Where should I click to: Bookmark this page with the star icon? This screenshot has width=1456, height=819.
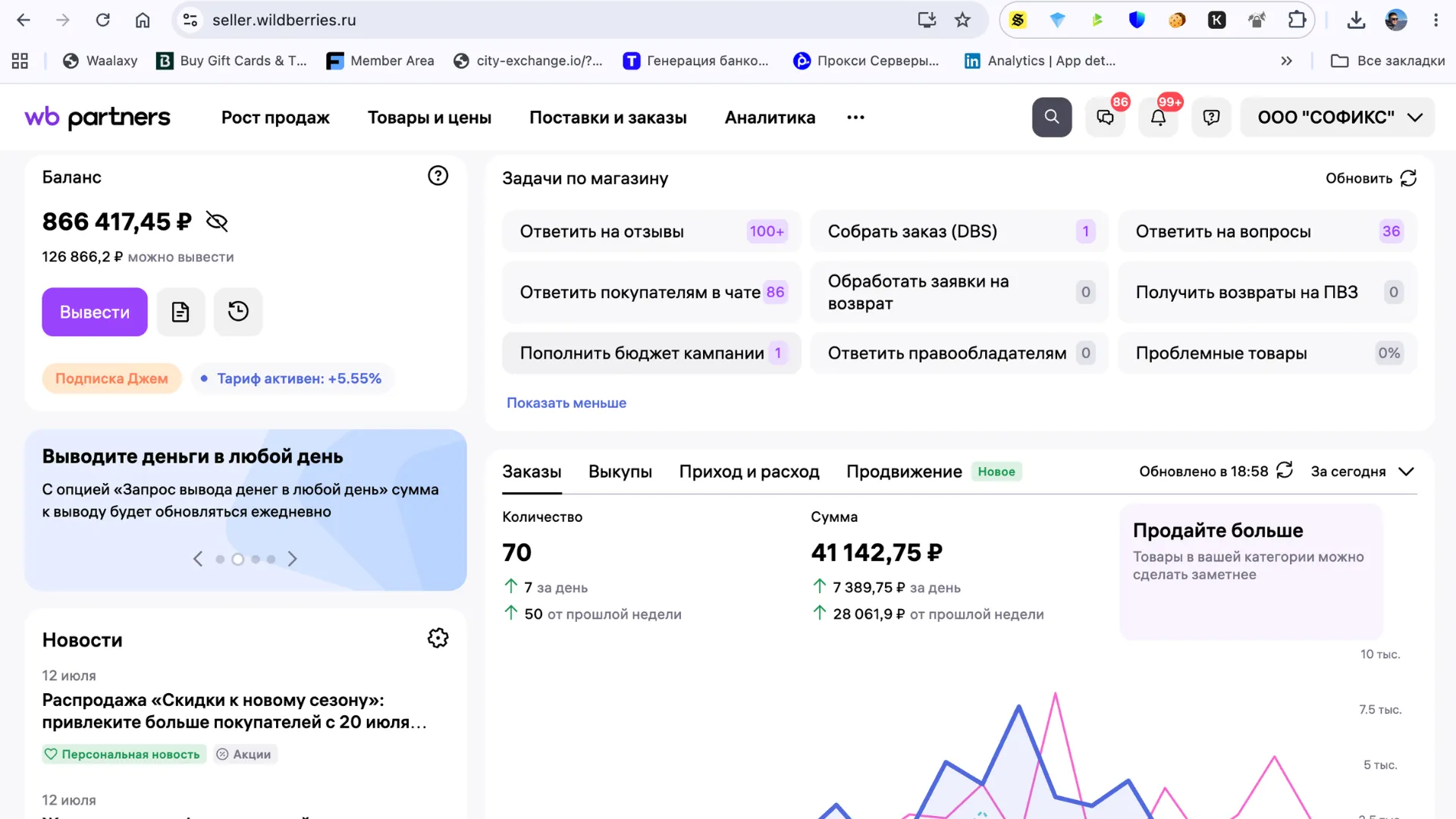click(962, 20)
